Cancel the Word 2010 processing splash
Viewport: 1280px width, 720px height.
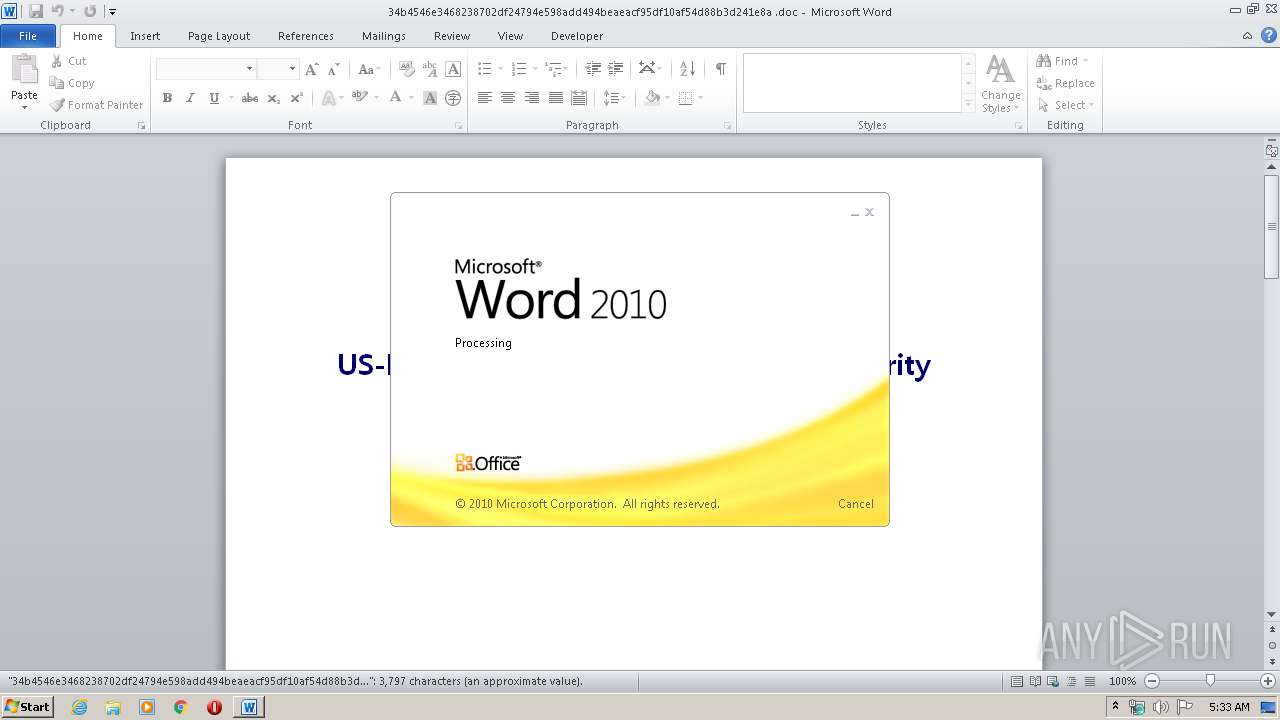[x=856, y=504]
